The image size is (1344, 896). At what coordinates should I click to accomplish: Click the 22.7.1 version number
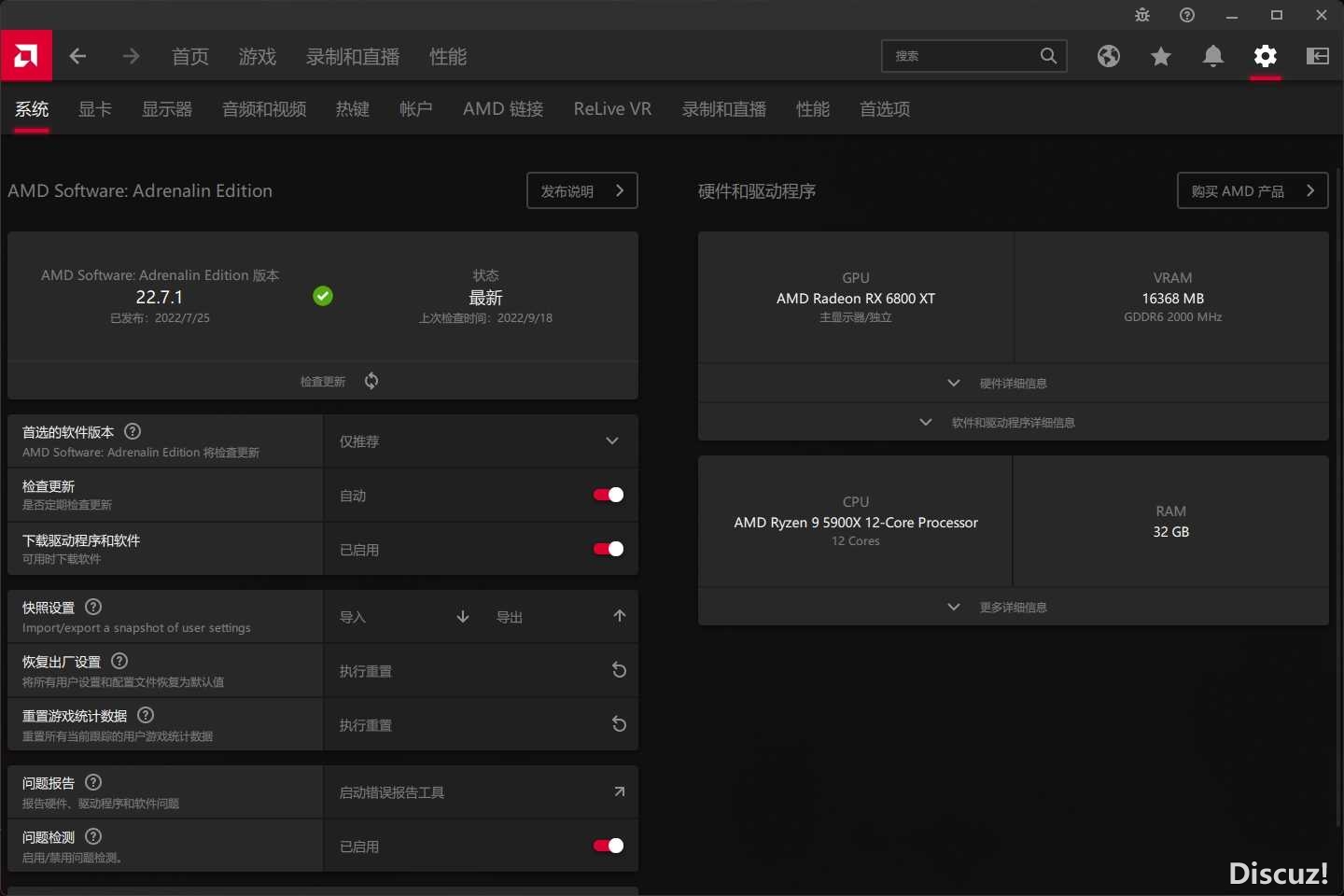coord(160,297)
